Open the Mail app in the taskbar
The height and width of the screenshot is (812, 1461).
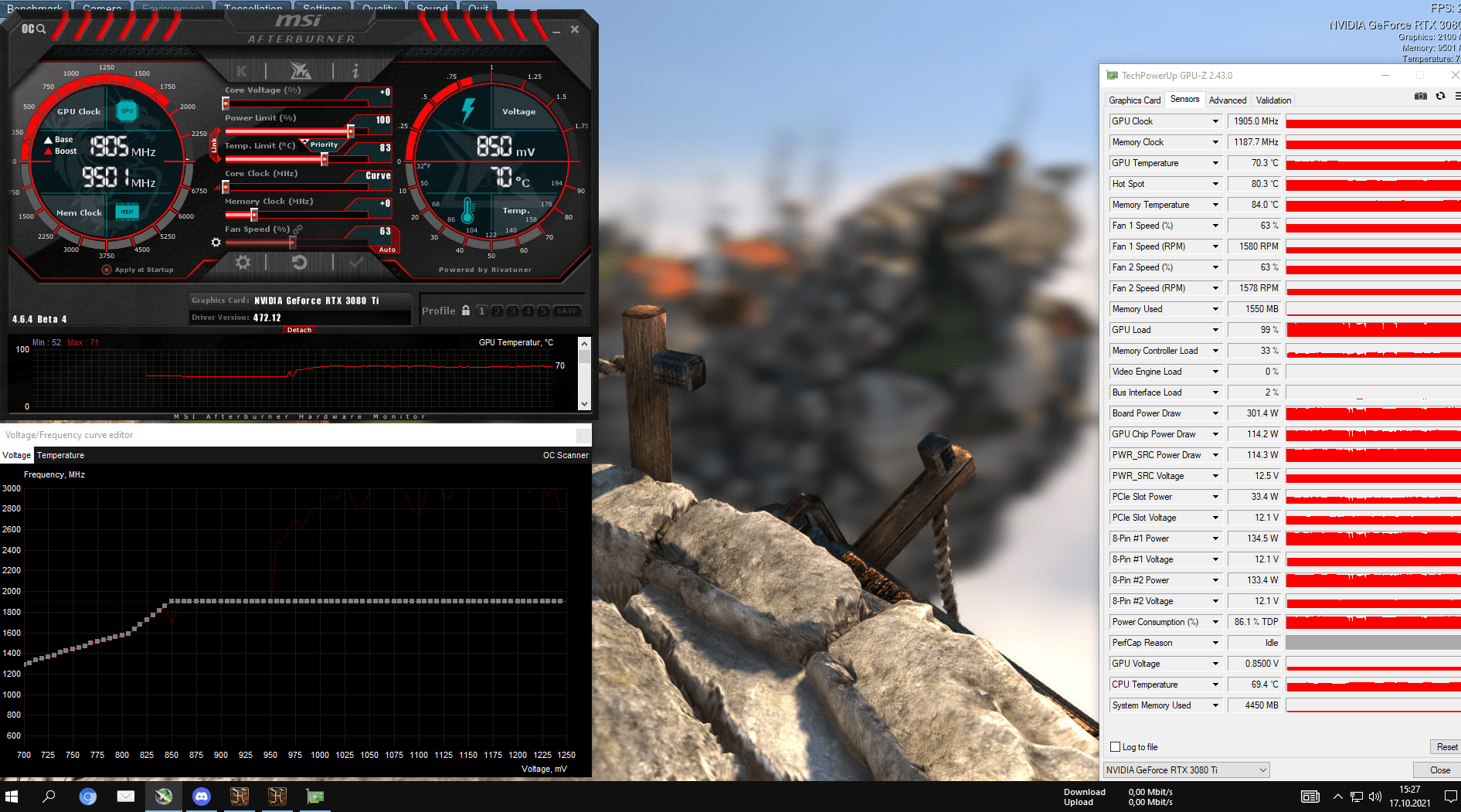126,796
